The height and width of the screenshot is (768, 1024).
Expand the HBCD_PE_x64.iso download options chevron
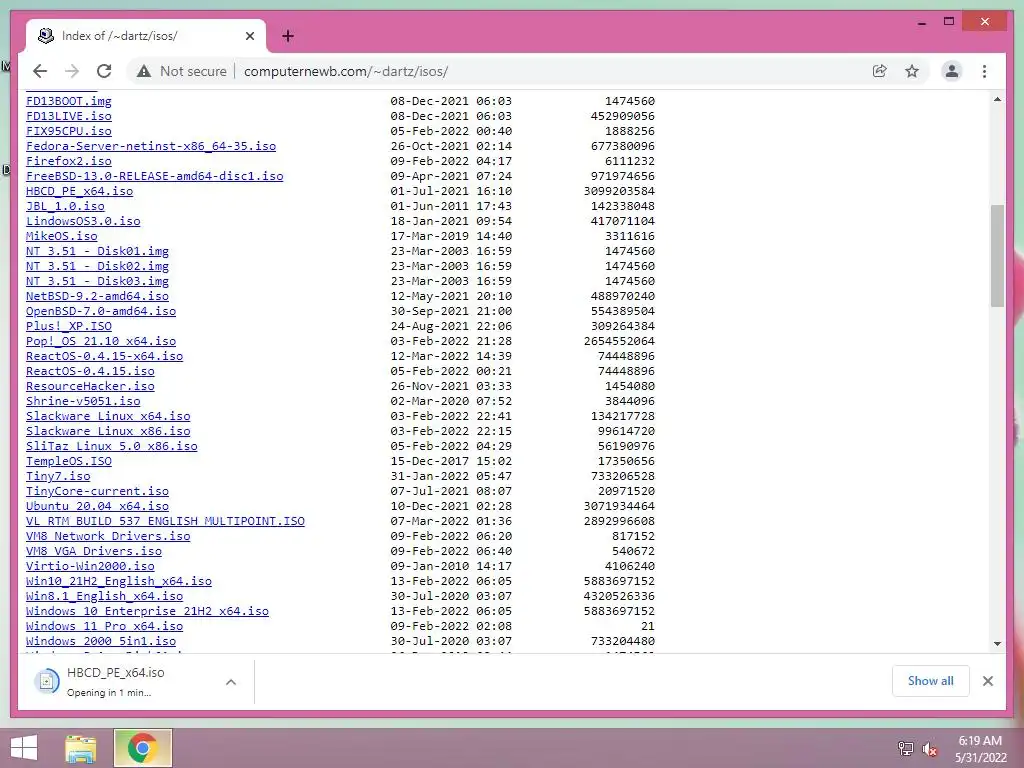231,682
